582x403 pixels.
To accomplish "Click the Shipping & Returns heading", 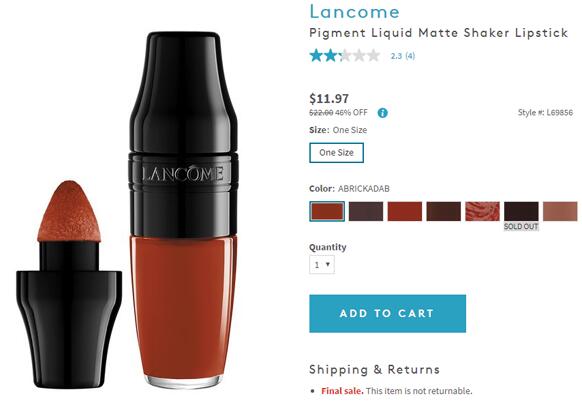I will [375, 370].
